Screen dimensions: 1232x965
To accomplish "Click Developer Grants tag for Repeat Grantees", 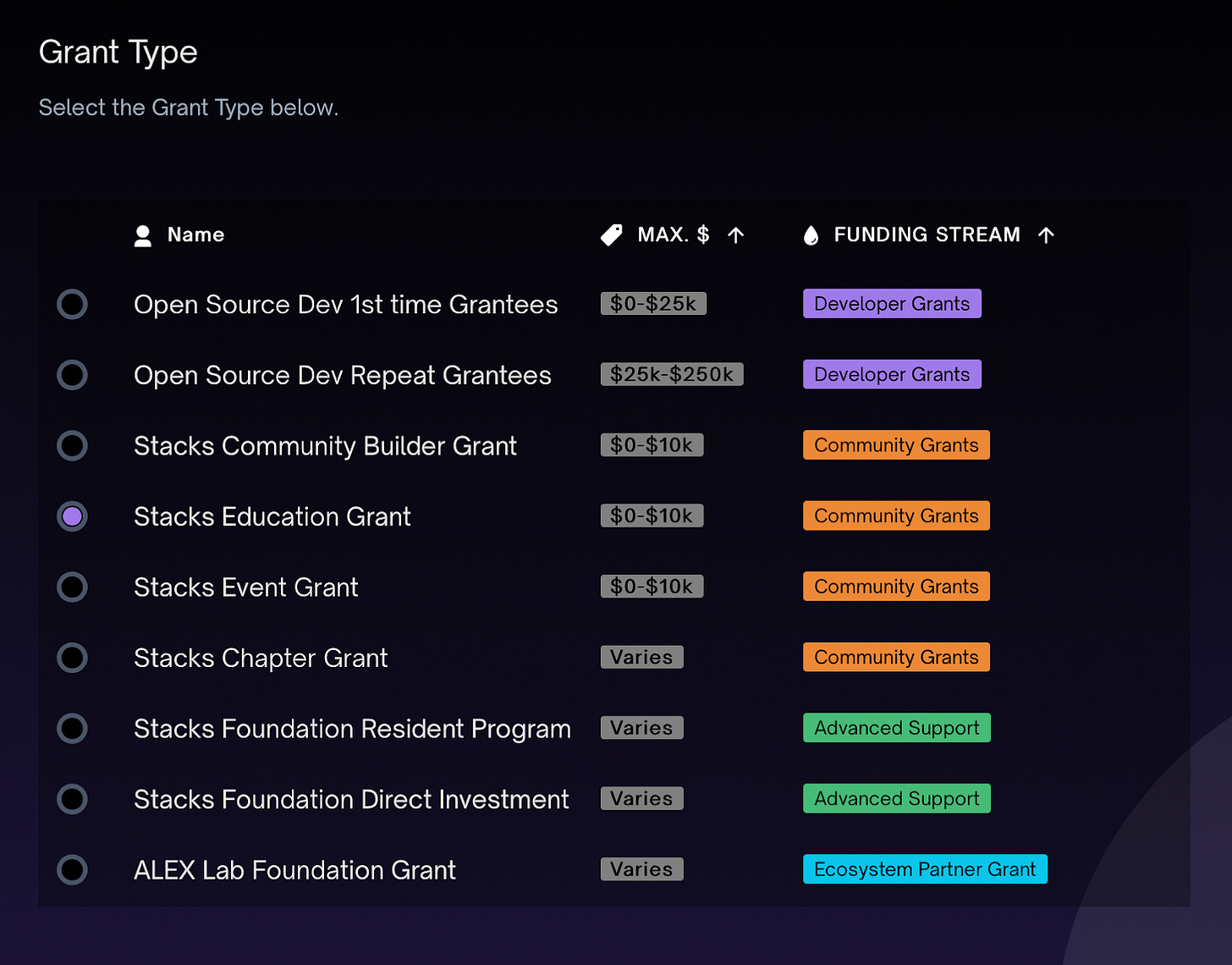I will pyautogui.click(x=892, y=374).
